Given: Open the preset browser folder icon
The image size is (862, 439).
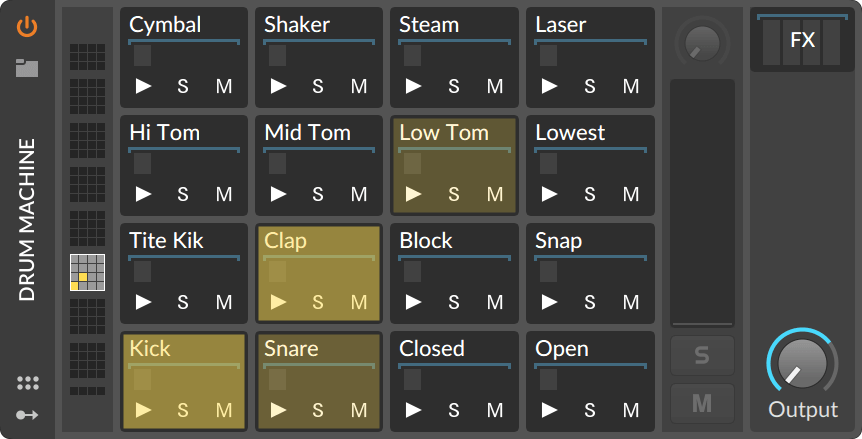Looking at the screenshot, I should [x=27, y=68].
